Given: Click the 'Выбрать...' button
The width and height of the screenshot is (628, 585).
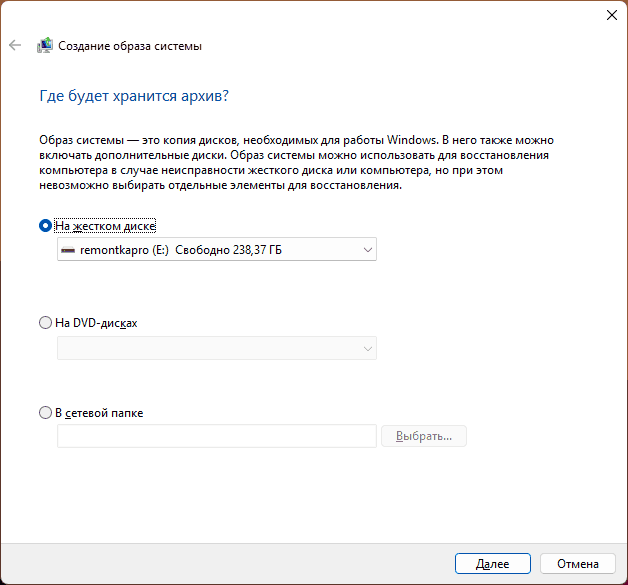Looking at the screenshot, I should 424,436.
